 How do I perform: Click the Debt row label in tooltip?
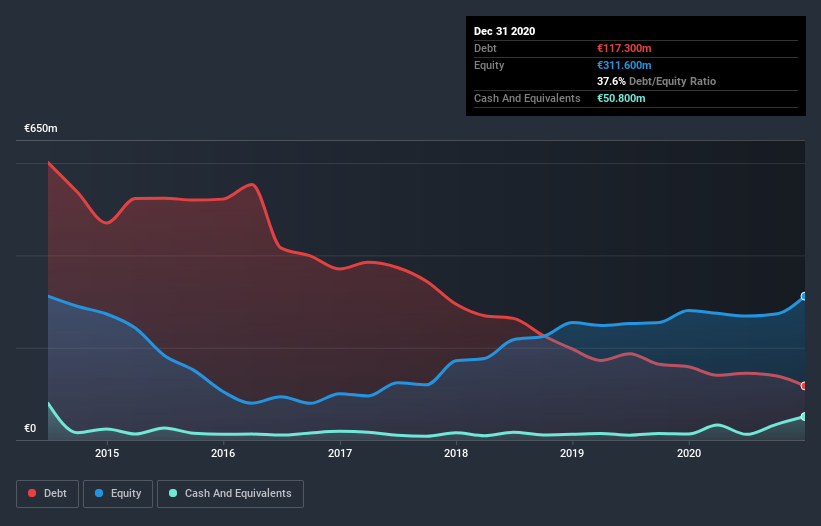485,48
